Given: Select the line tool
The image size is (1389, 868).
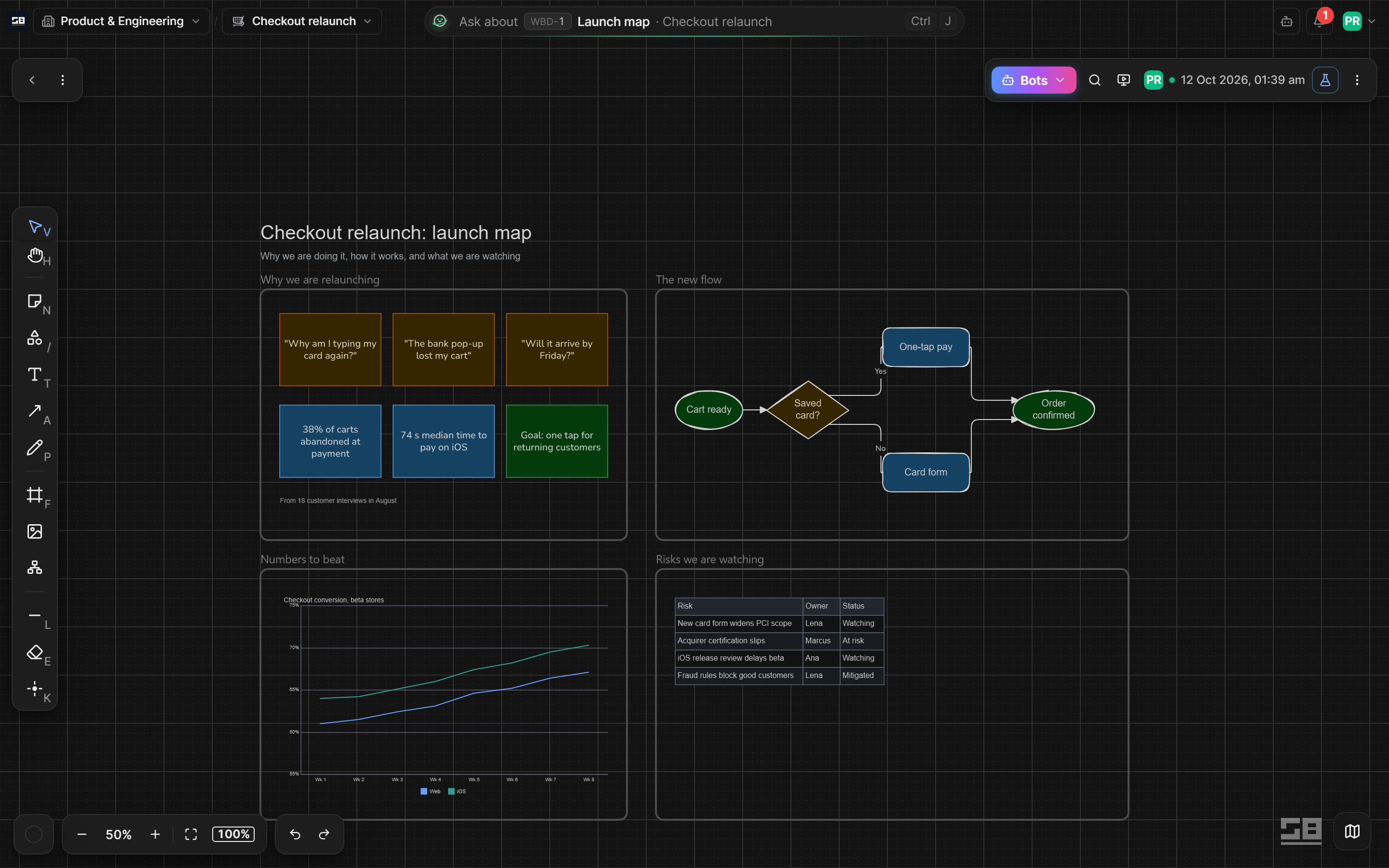Looking at the screenshot, I should [x=35, y=615].
